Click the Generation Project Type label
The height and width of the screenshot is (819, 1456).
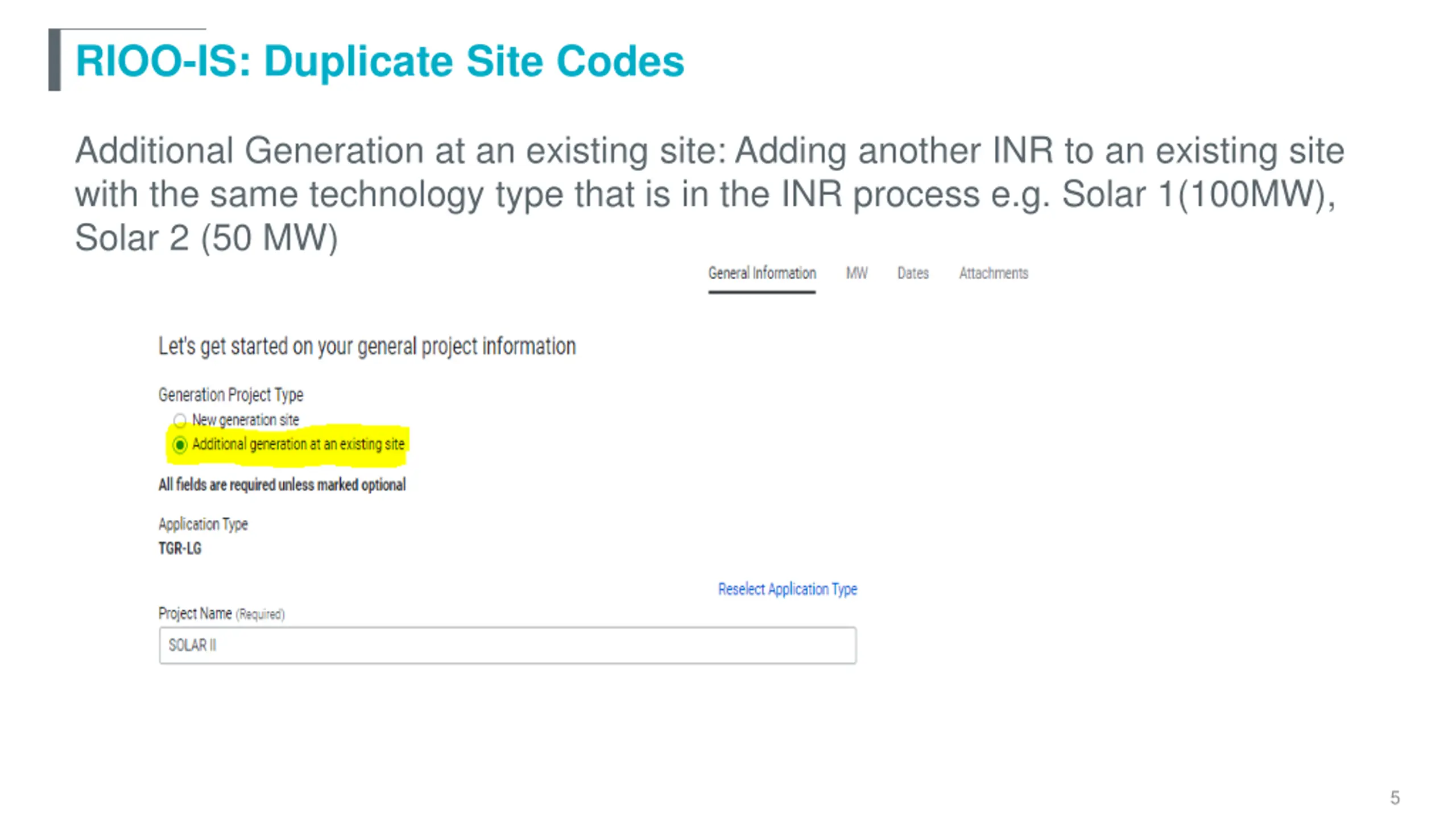[230, 395]
